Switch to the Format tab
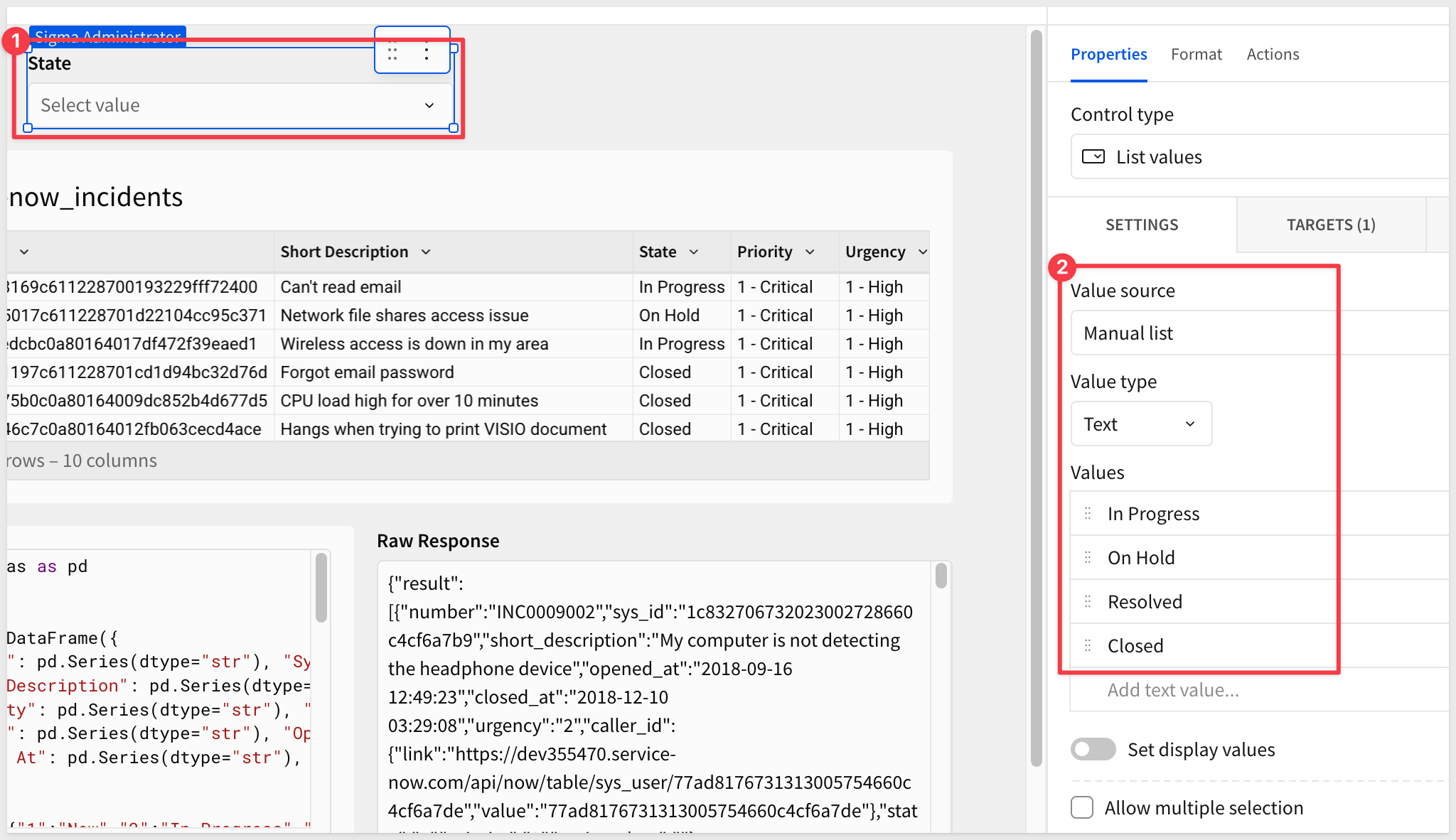1456x840 pixels. [1197, 54]
